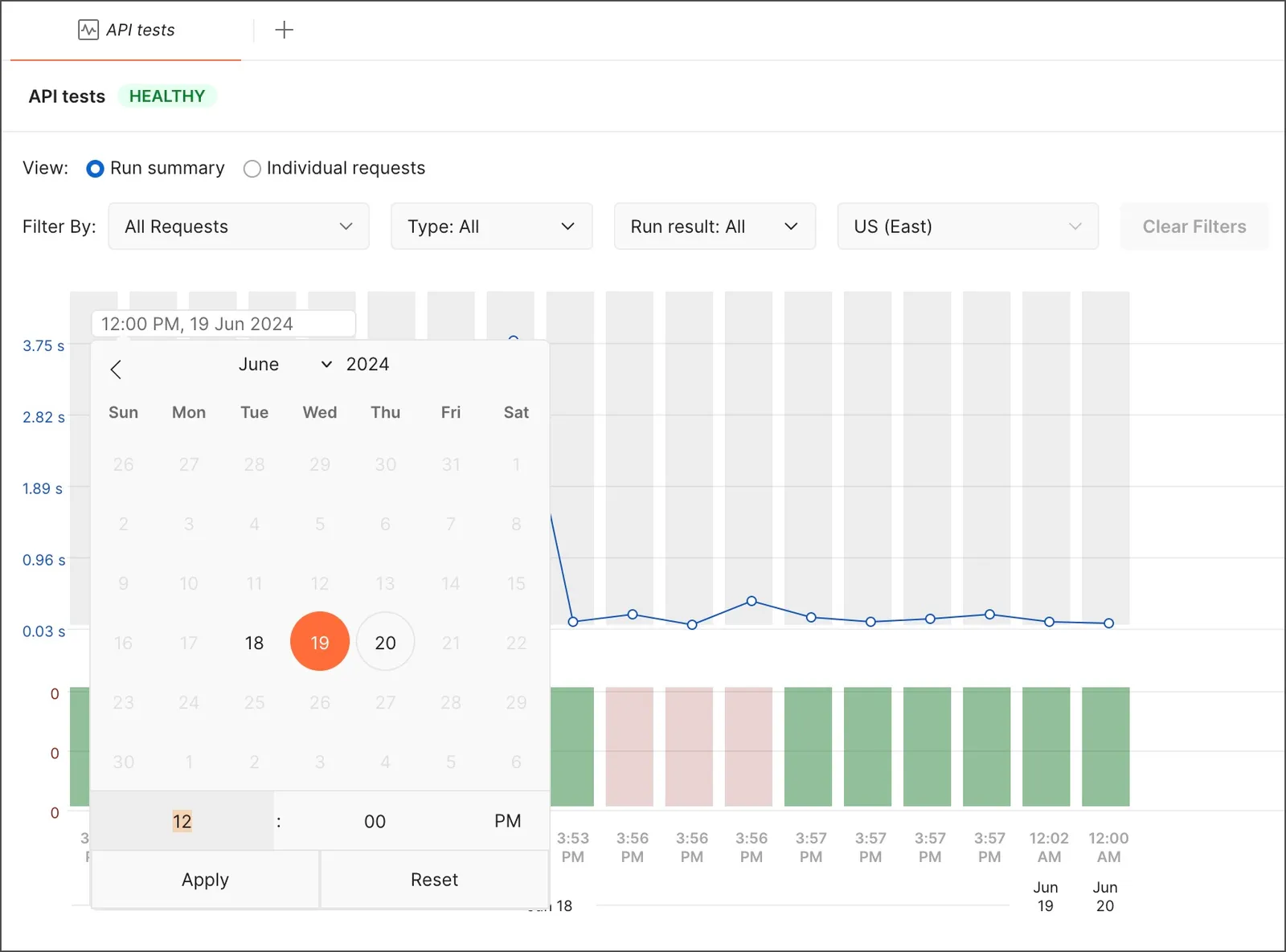Expand the All Requests filter dropdown
This screenshot has width=1286, height=952.
point(239,227)
